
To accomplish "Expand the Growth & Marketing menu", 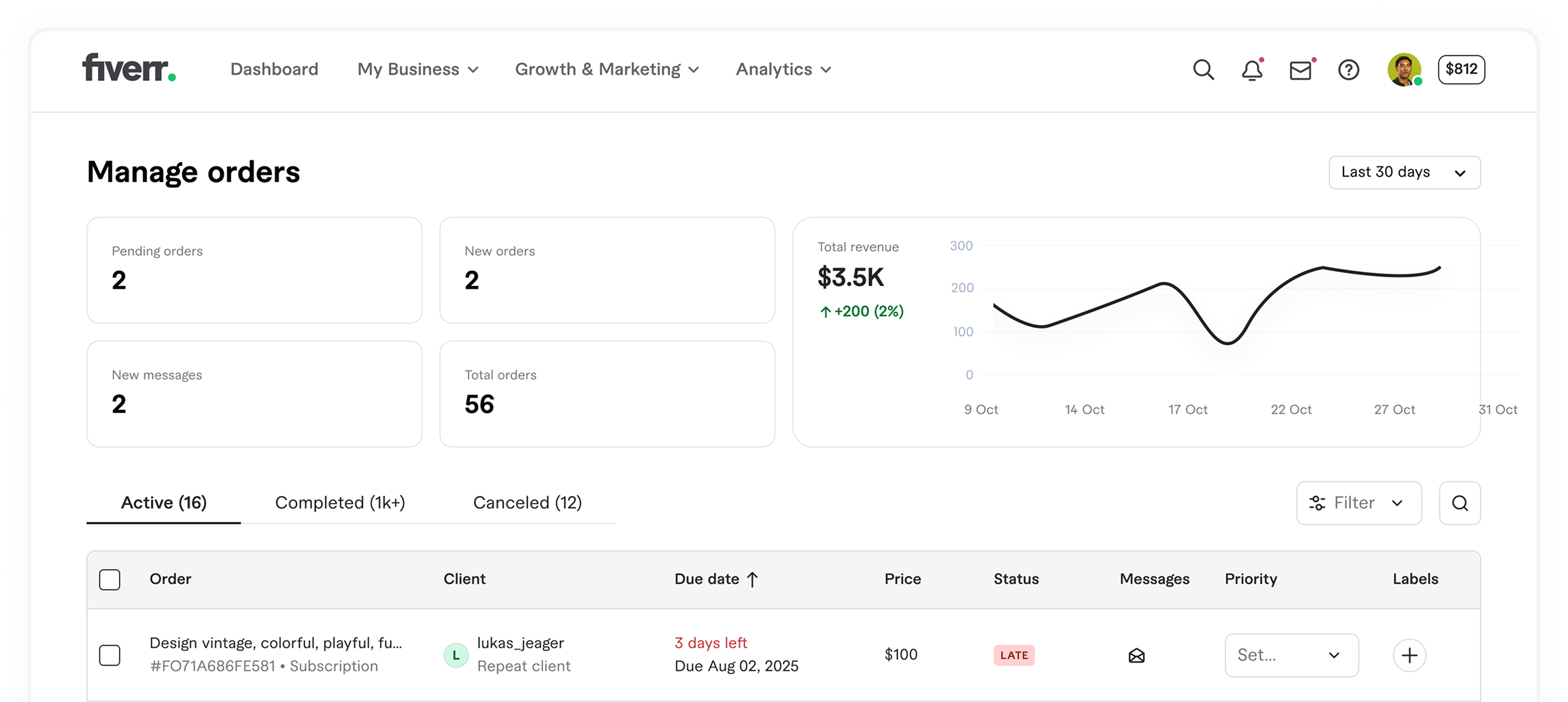I will point(607,69).
